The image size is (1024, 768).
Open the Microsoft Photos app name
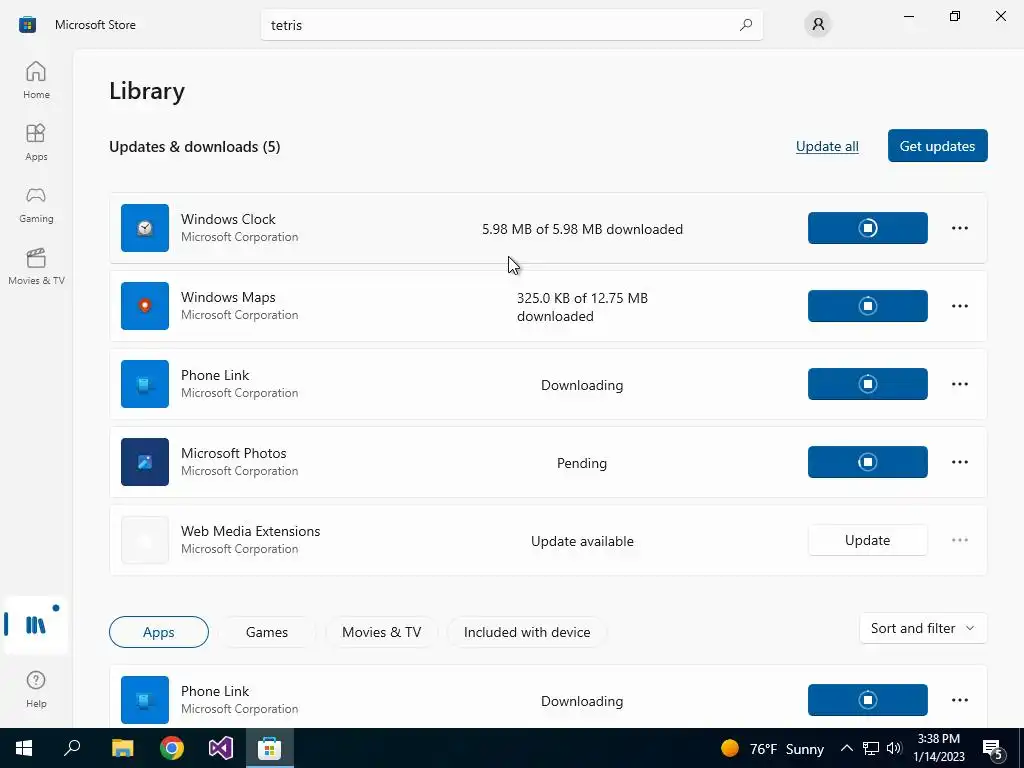pyautogui.click(x=234, y=453)
